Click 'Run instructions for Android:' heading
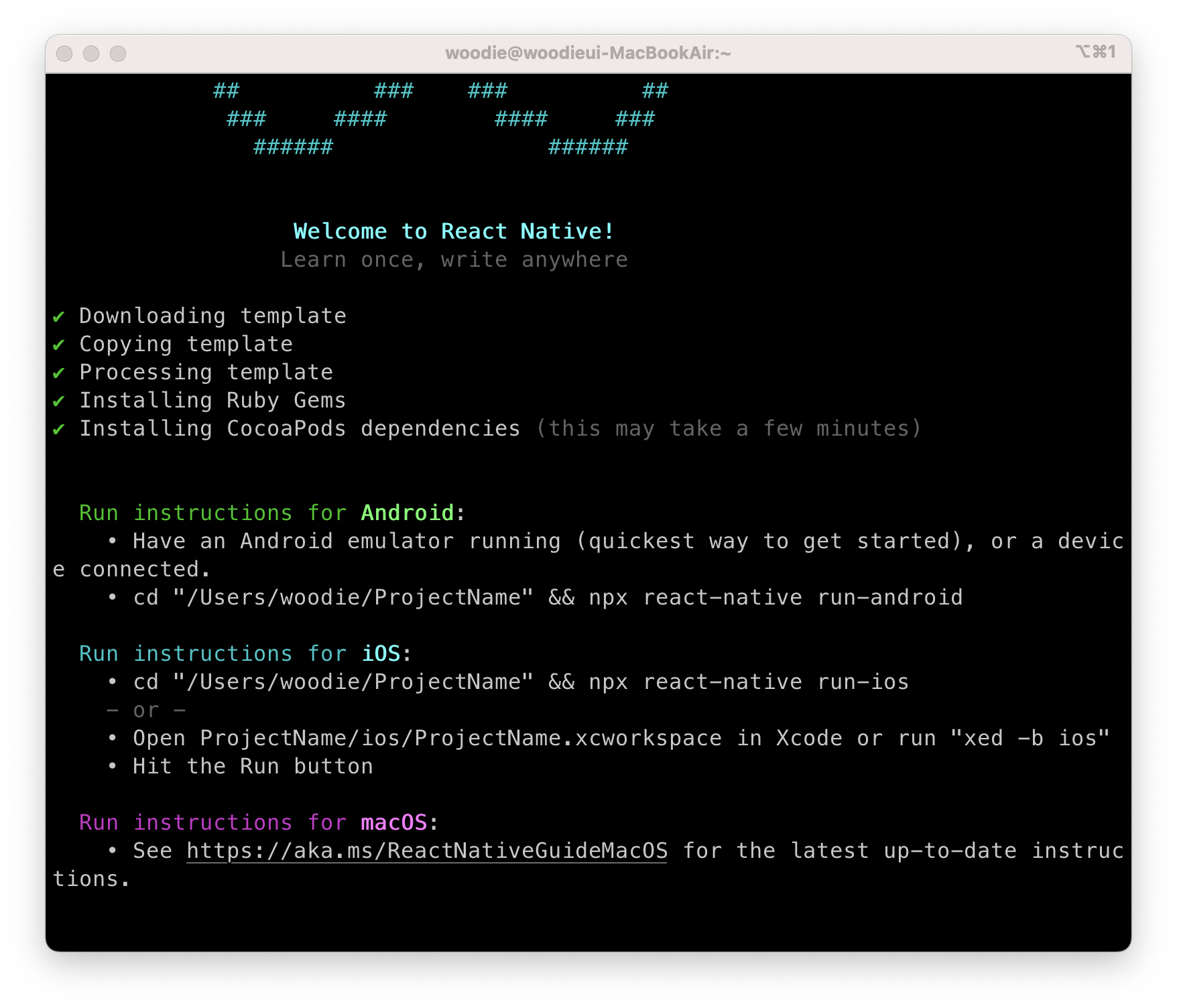1177x1008 pixels. [x=273, y=513]
